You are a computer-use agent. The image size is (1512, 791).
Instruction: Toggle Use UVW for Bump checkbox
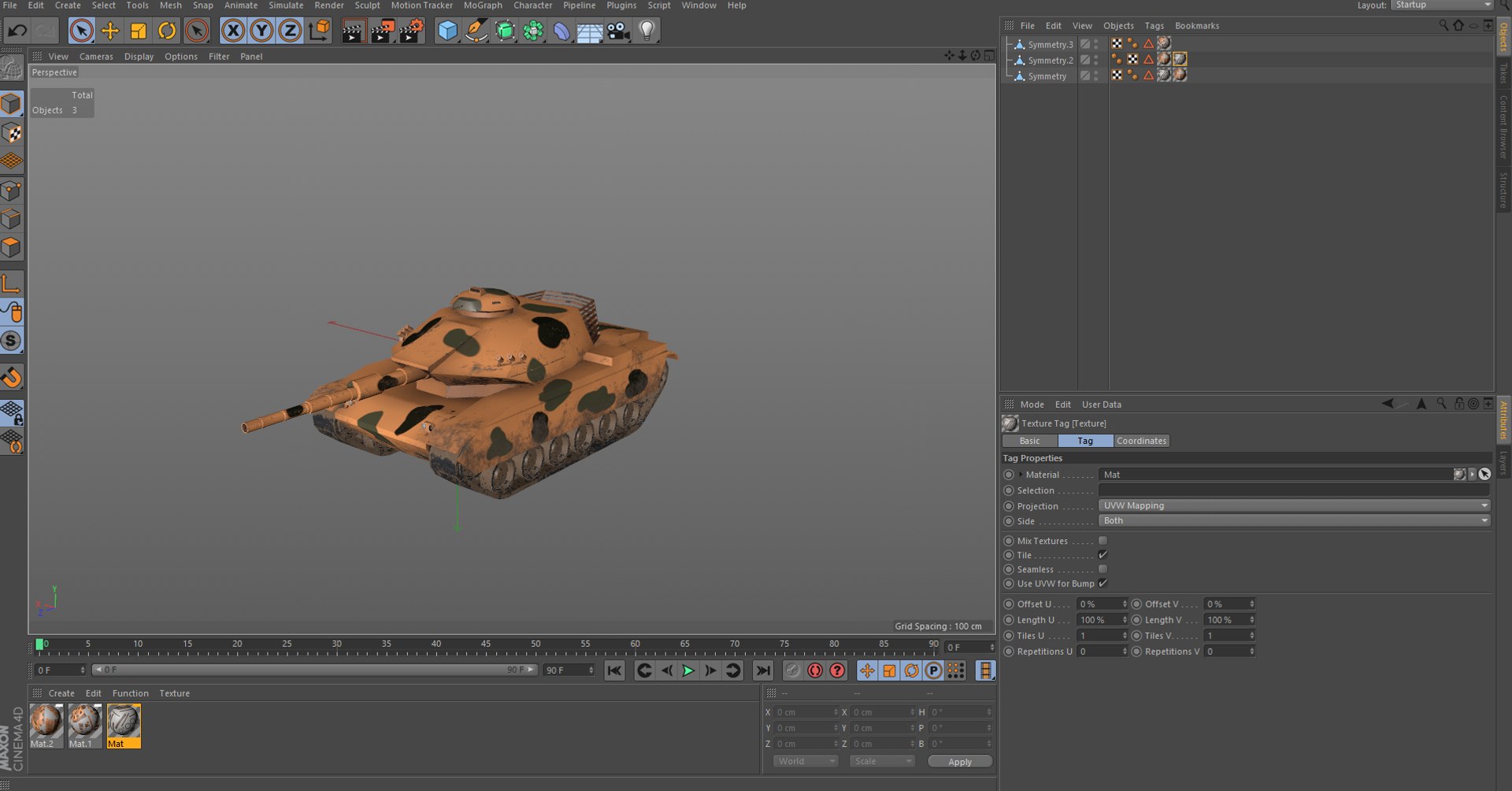point(1102,583)
